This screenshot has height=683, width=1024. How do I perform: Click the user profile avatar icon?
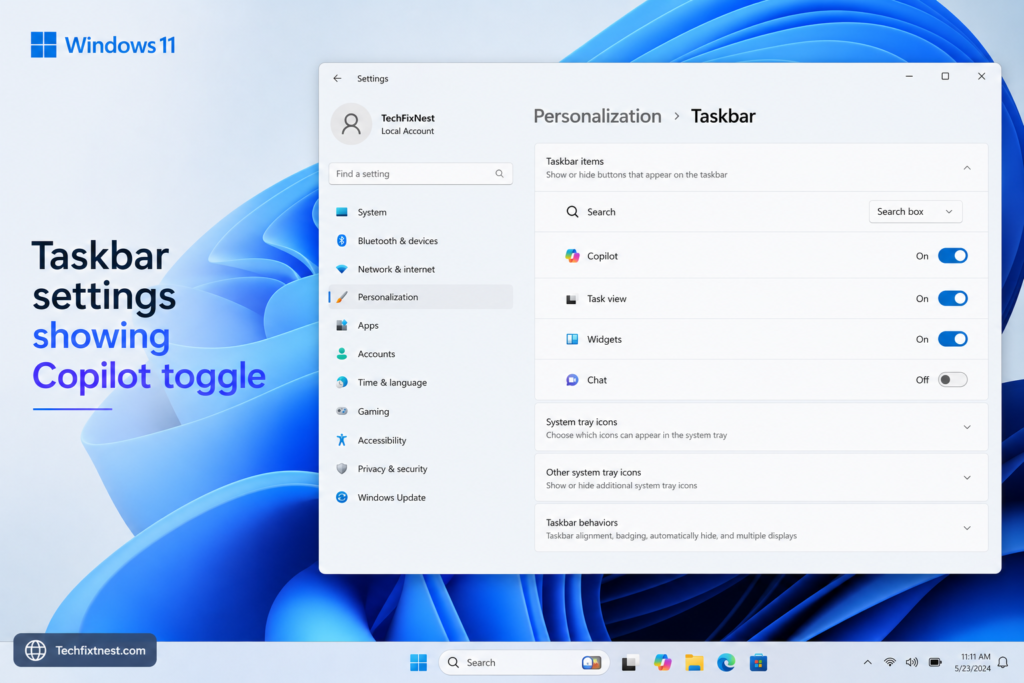click(351, 124)
